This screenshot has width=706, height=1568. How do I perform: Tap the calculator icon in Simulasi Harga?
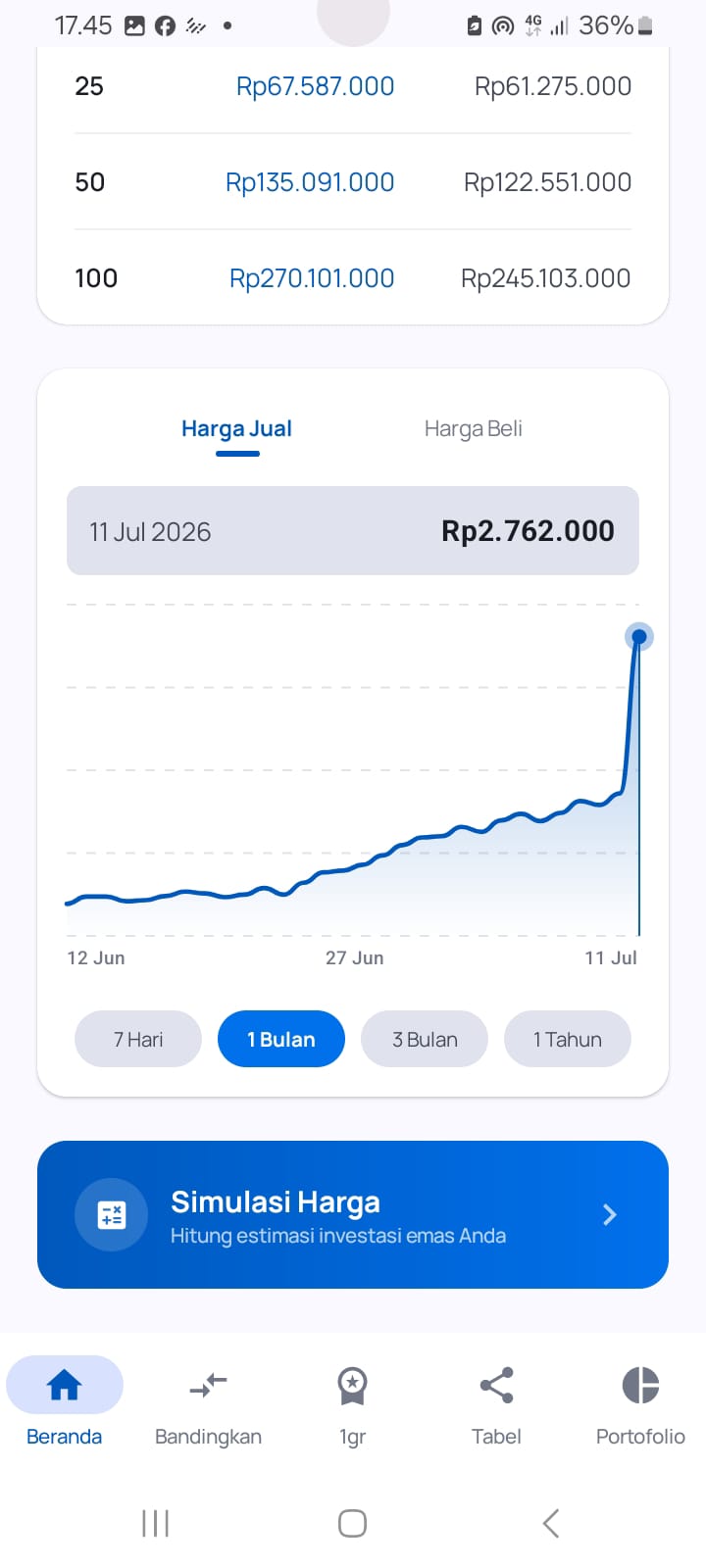[x=112, y=1215]
